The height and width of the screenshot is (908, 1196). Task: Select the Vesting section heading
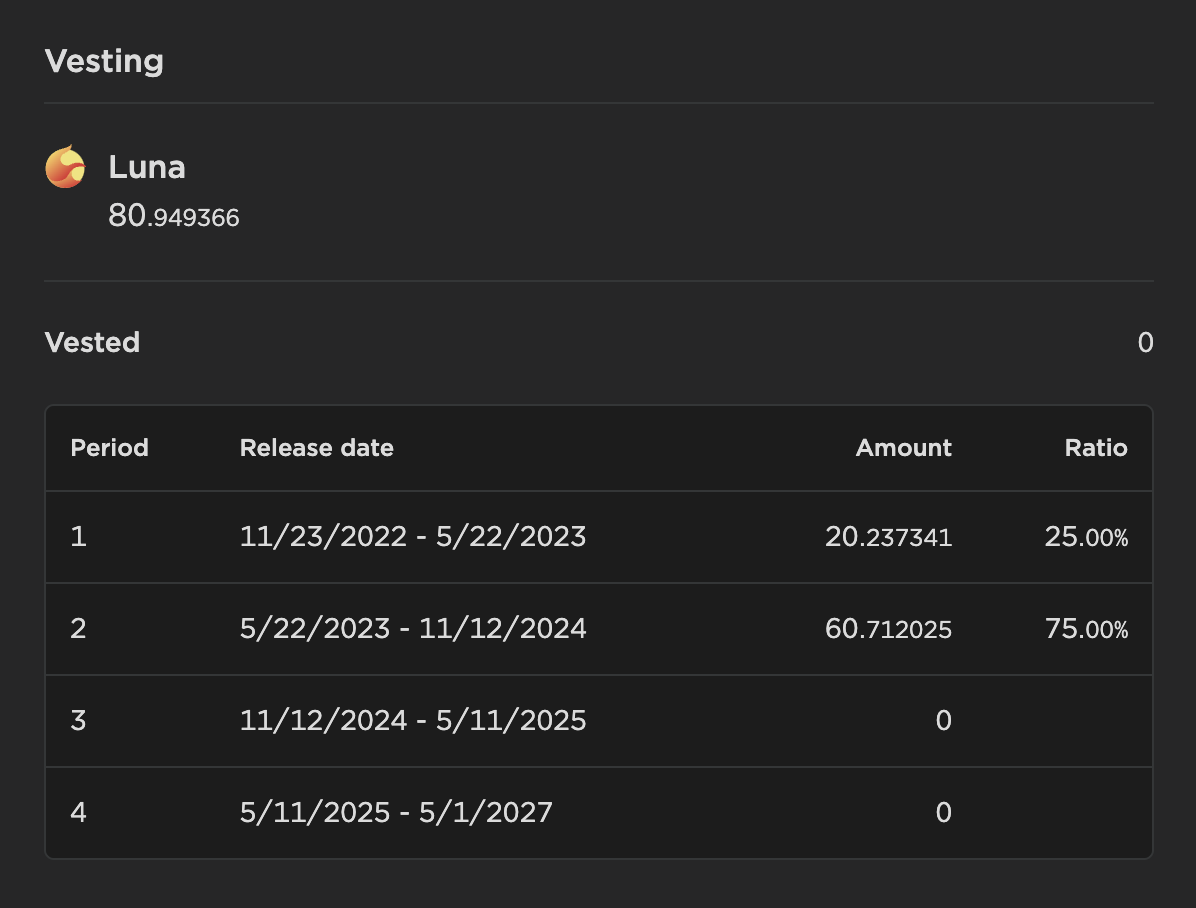click(x=104, y=61)
